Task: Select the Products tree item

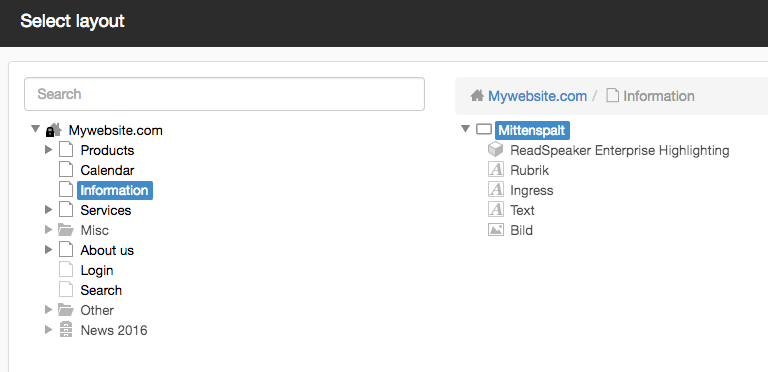Action: pyautogui.click(x=107, y=150)
